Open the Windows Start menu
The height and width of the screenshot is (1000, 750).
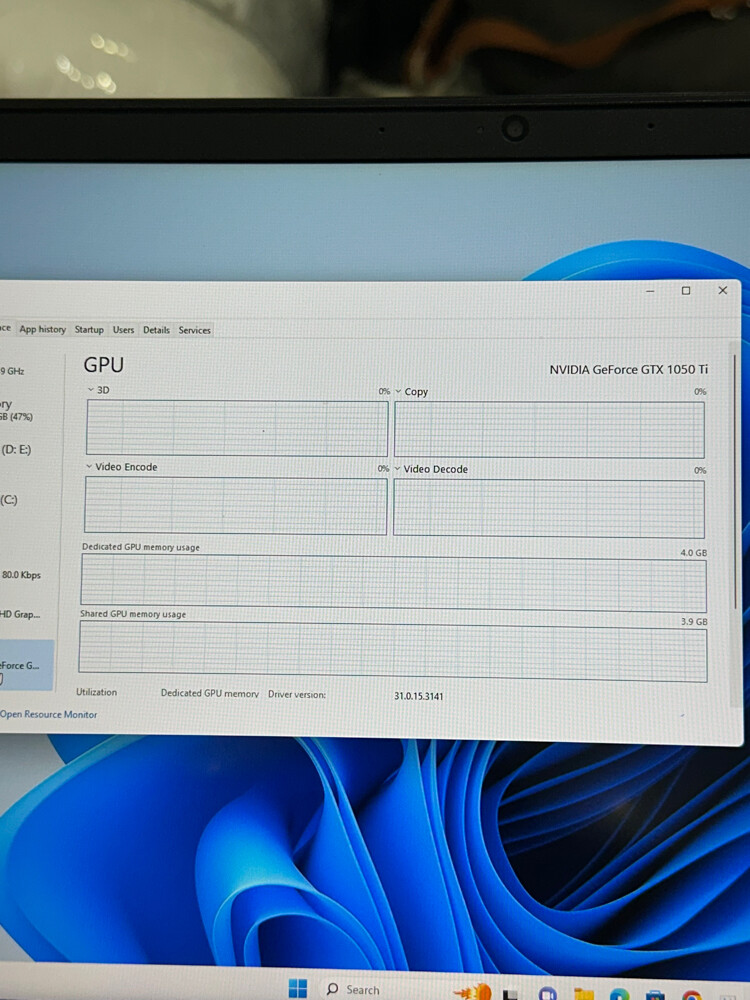point(297,989)
